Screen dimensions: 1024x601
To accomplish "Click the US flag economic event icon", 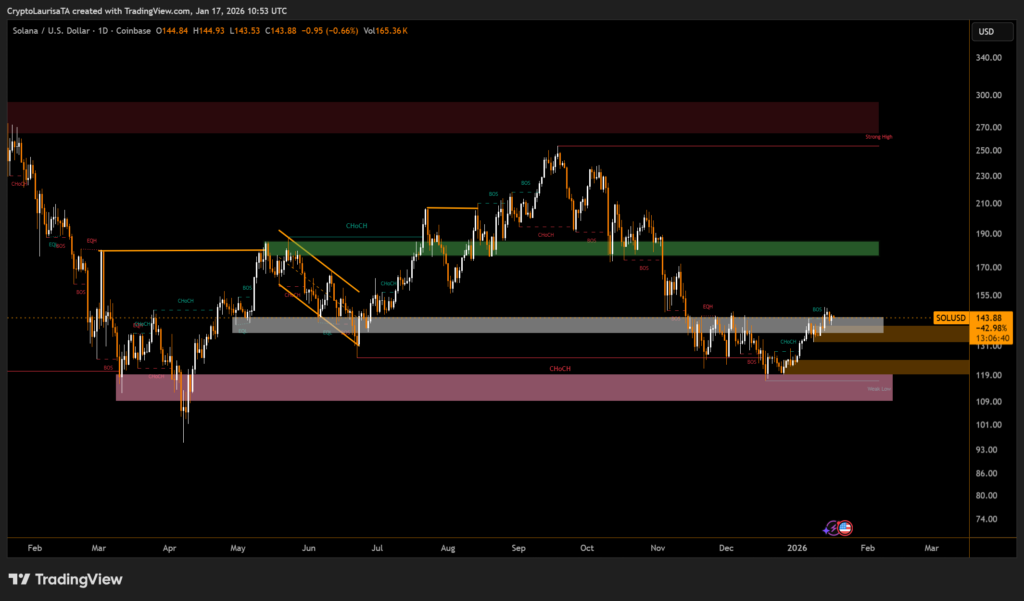I will pyautogui.click(x=844, y=527).
